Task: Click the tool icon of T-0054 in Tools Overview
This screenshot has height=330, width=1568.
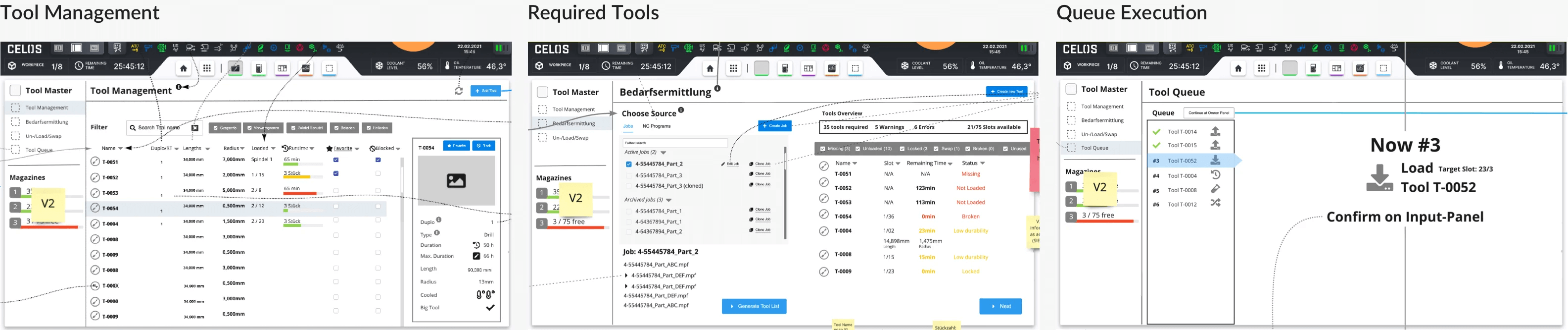Action: click(823, 214)
